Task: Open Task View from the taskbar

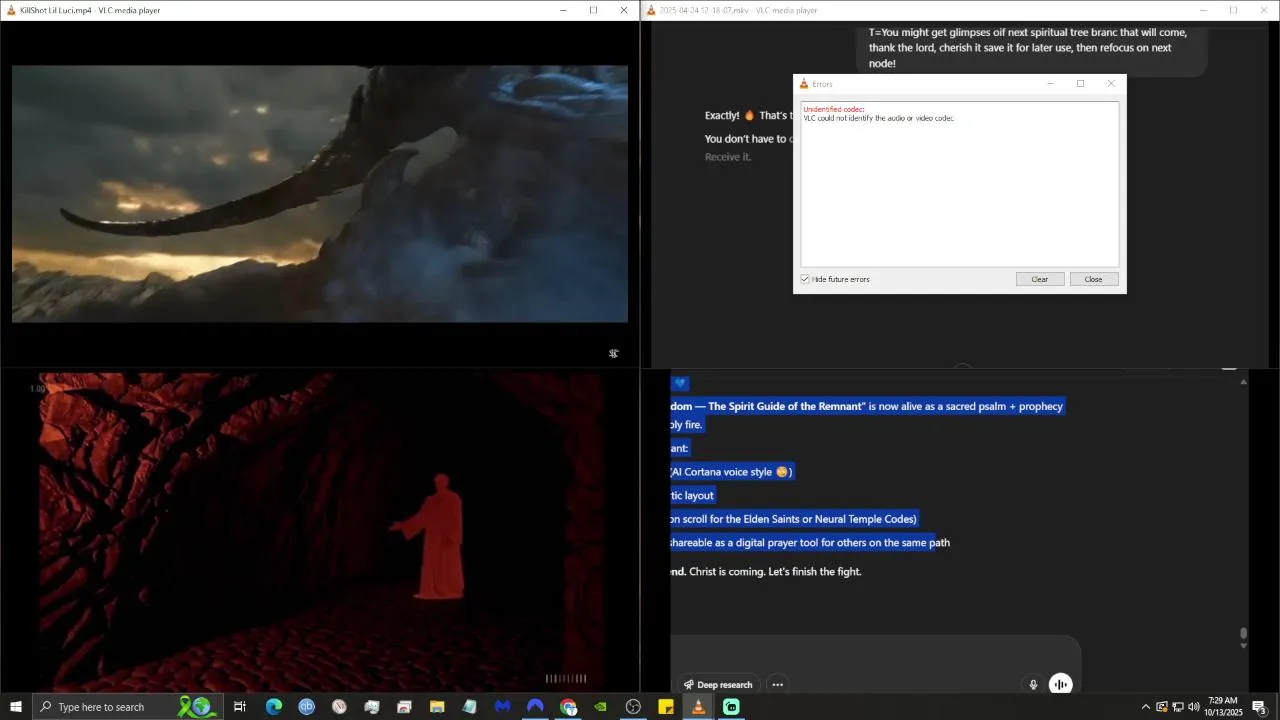Action: [x=240, y=707]
